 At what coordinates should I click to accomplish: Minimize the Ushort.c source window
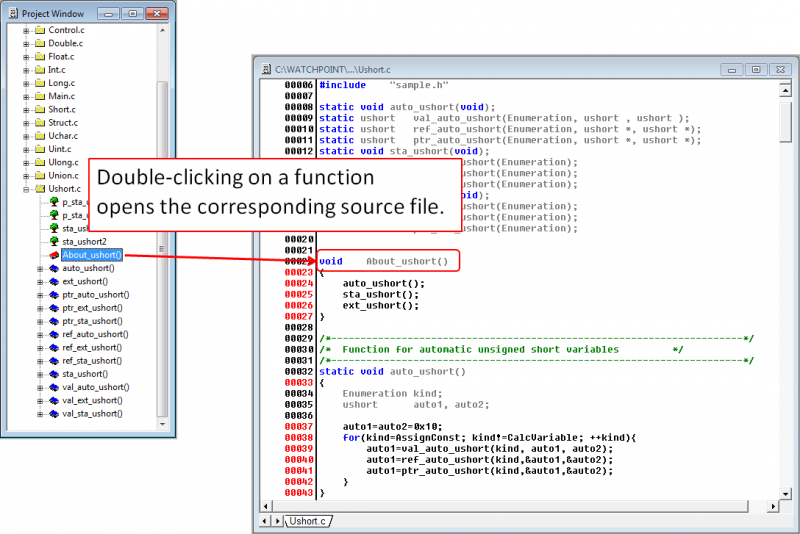point(732,69)
